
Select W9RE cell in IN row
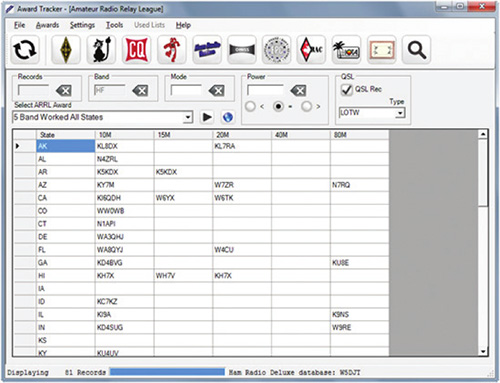point(360,327)
